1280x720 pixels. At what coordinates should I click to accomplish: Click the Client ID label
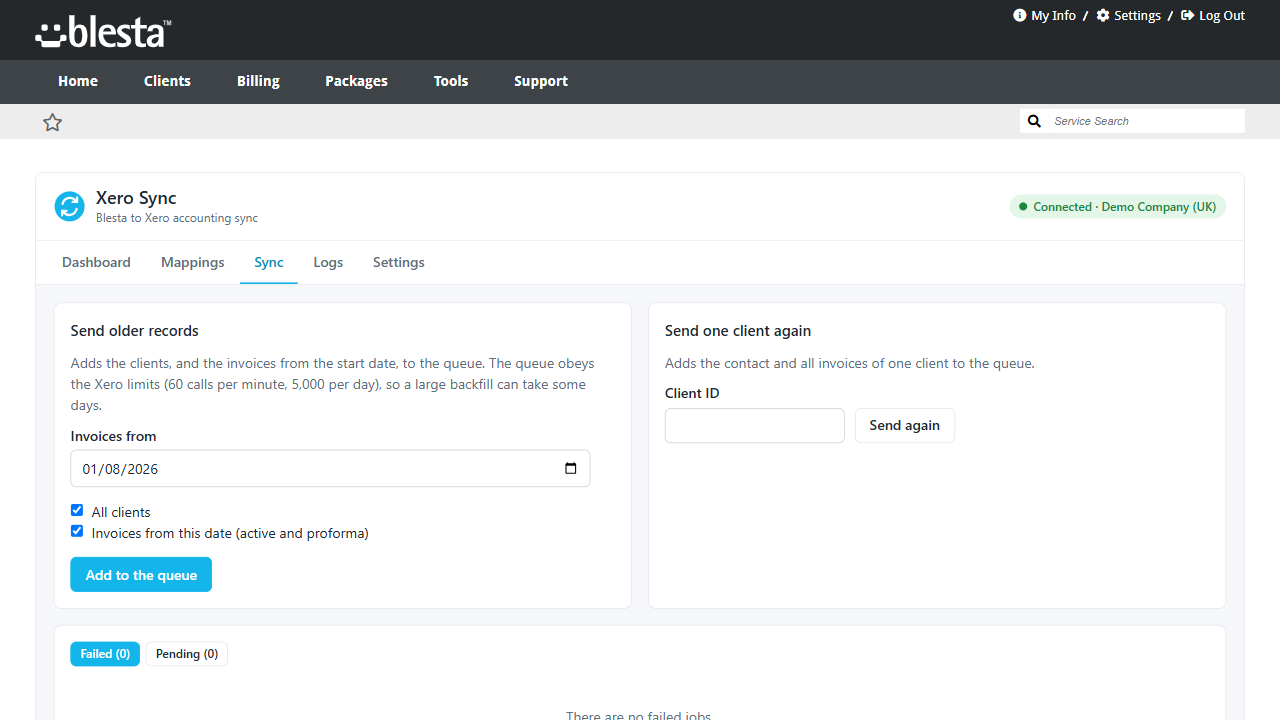692,393
